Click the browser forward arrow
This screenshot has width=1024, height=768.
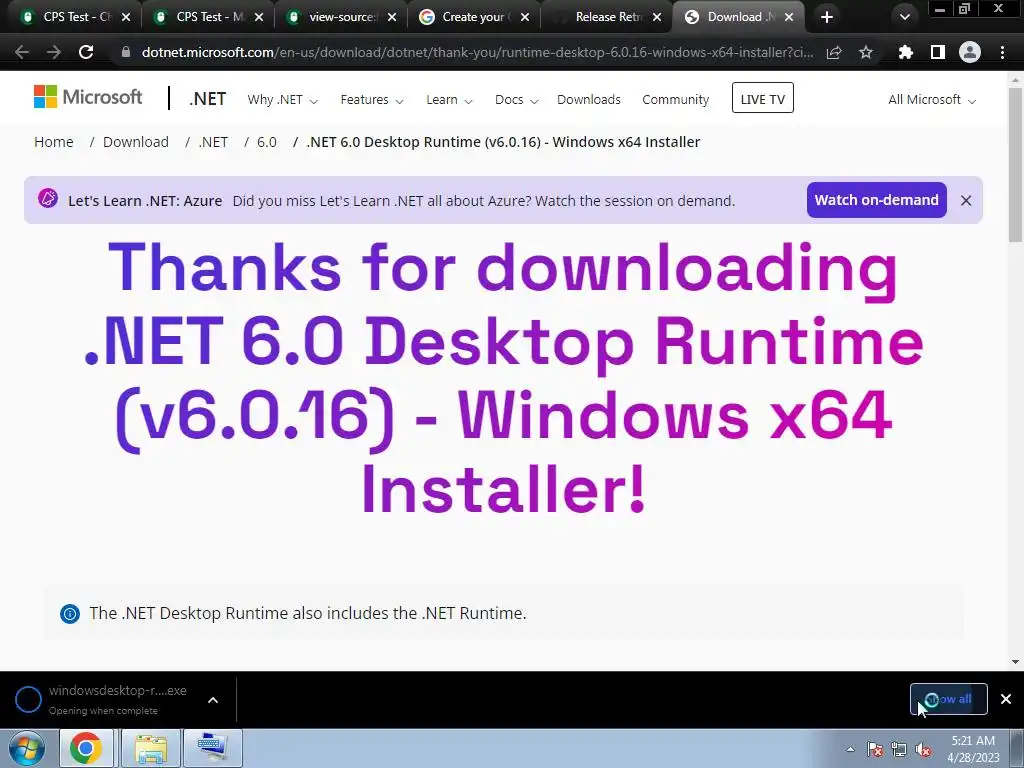coord(54,52)
